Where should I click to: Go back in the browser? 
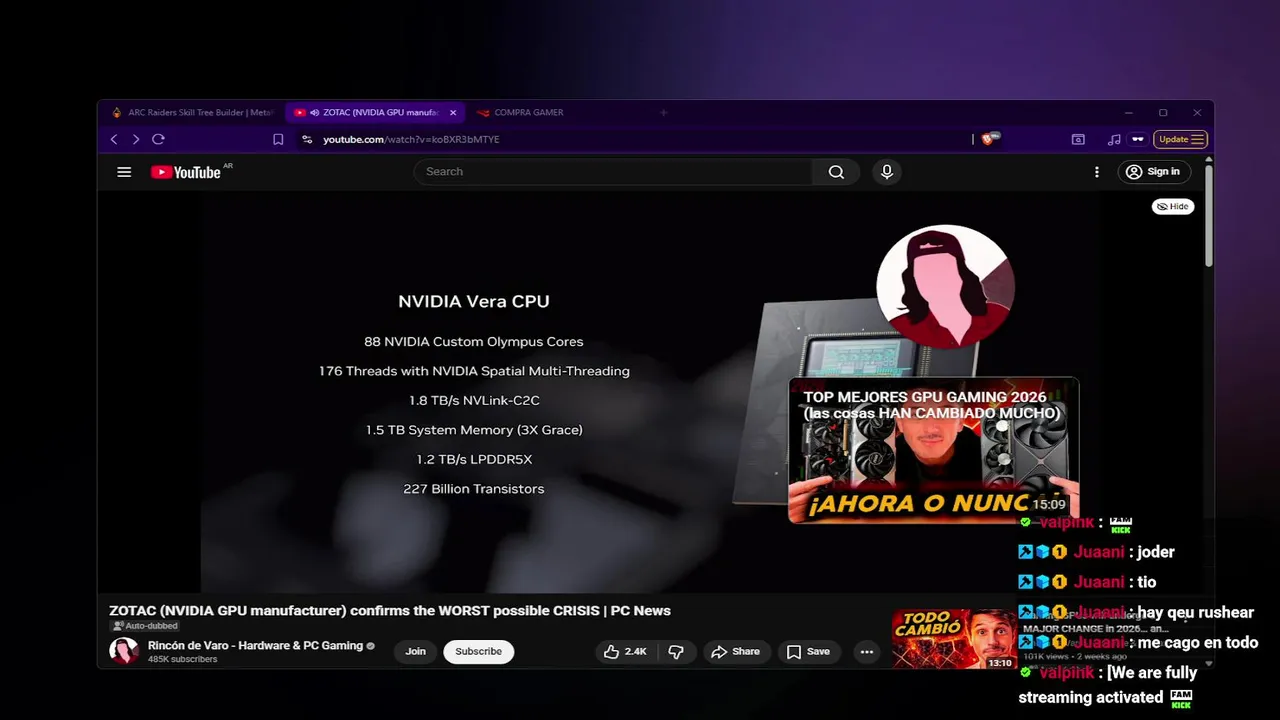114,140
